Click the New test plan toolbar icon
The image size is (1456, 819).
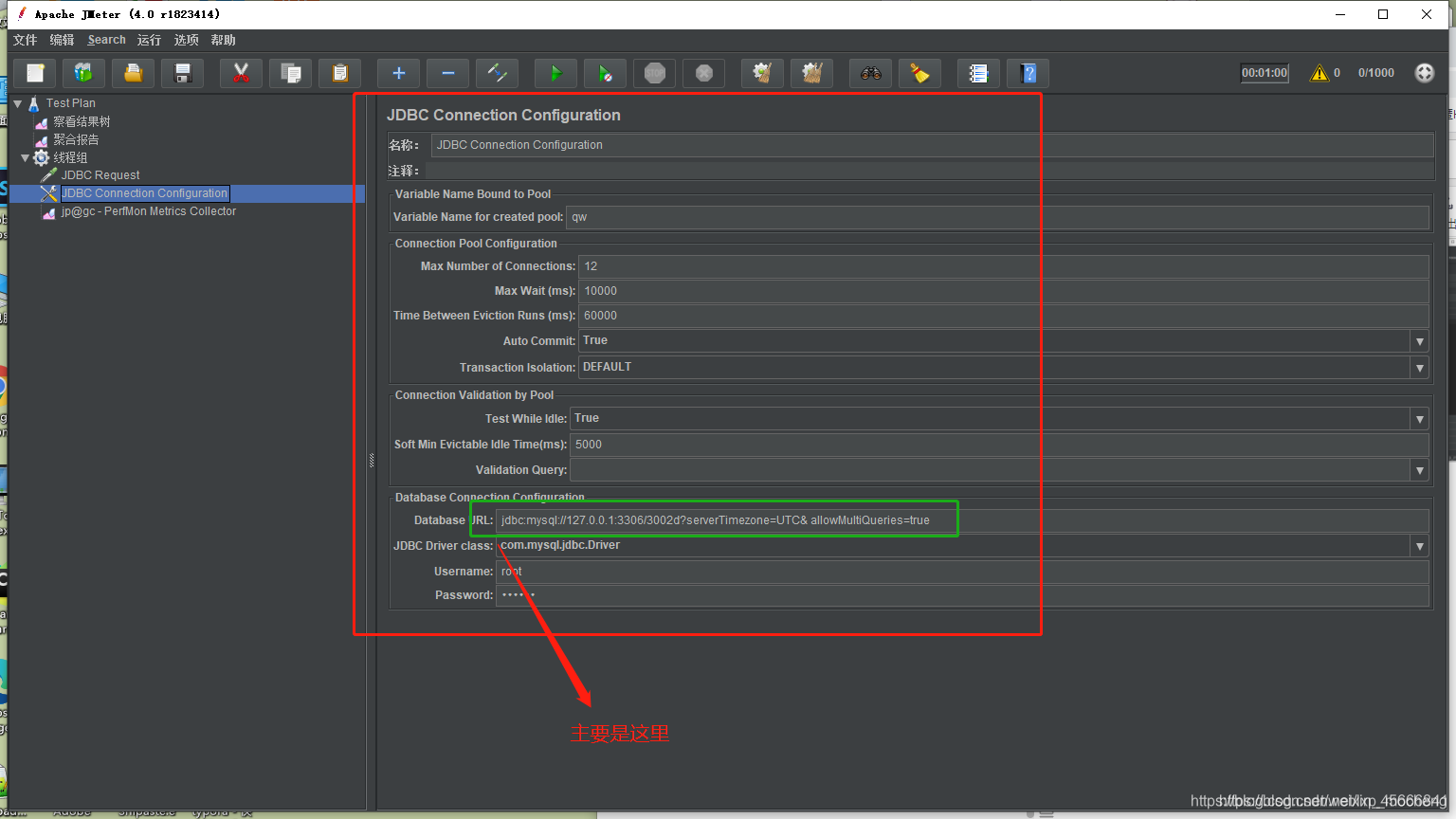(x=35, y=73)
